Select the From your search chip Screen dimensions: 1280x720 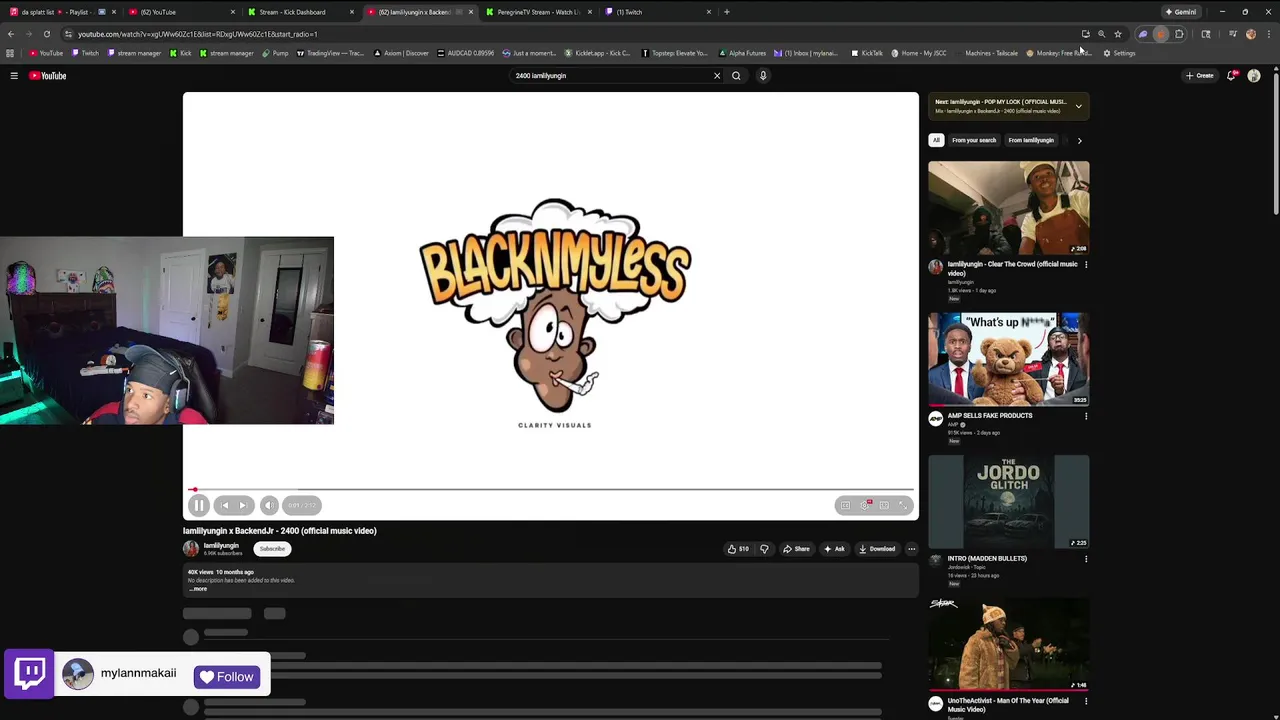(x=974, y=140)
